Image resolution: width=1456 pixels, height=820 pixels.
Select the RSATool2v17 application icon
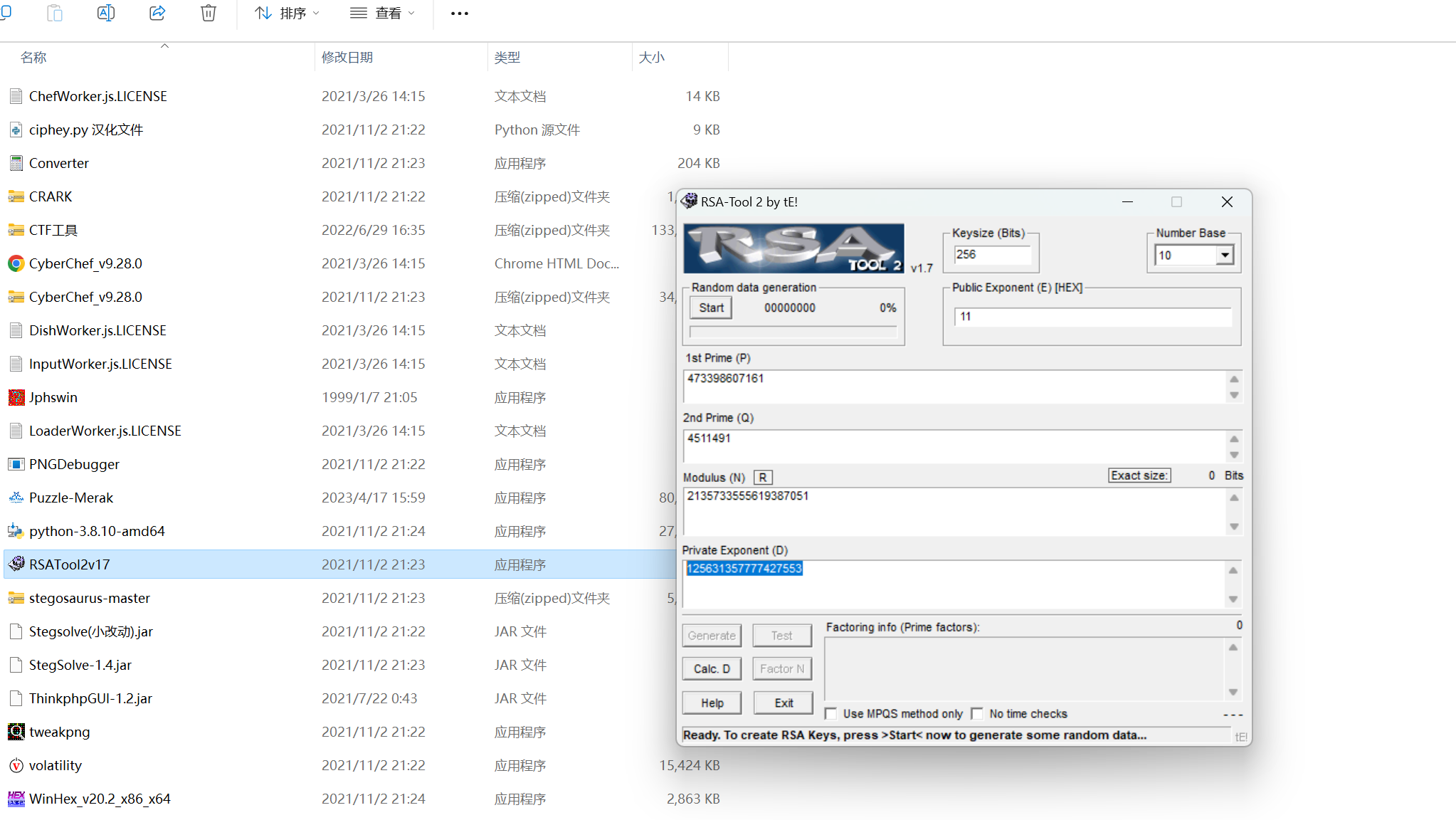click(x=16, y=564)
